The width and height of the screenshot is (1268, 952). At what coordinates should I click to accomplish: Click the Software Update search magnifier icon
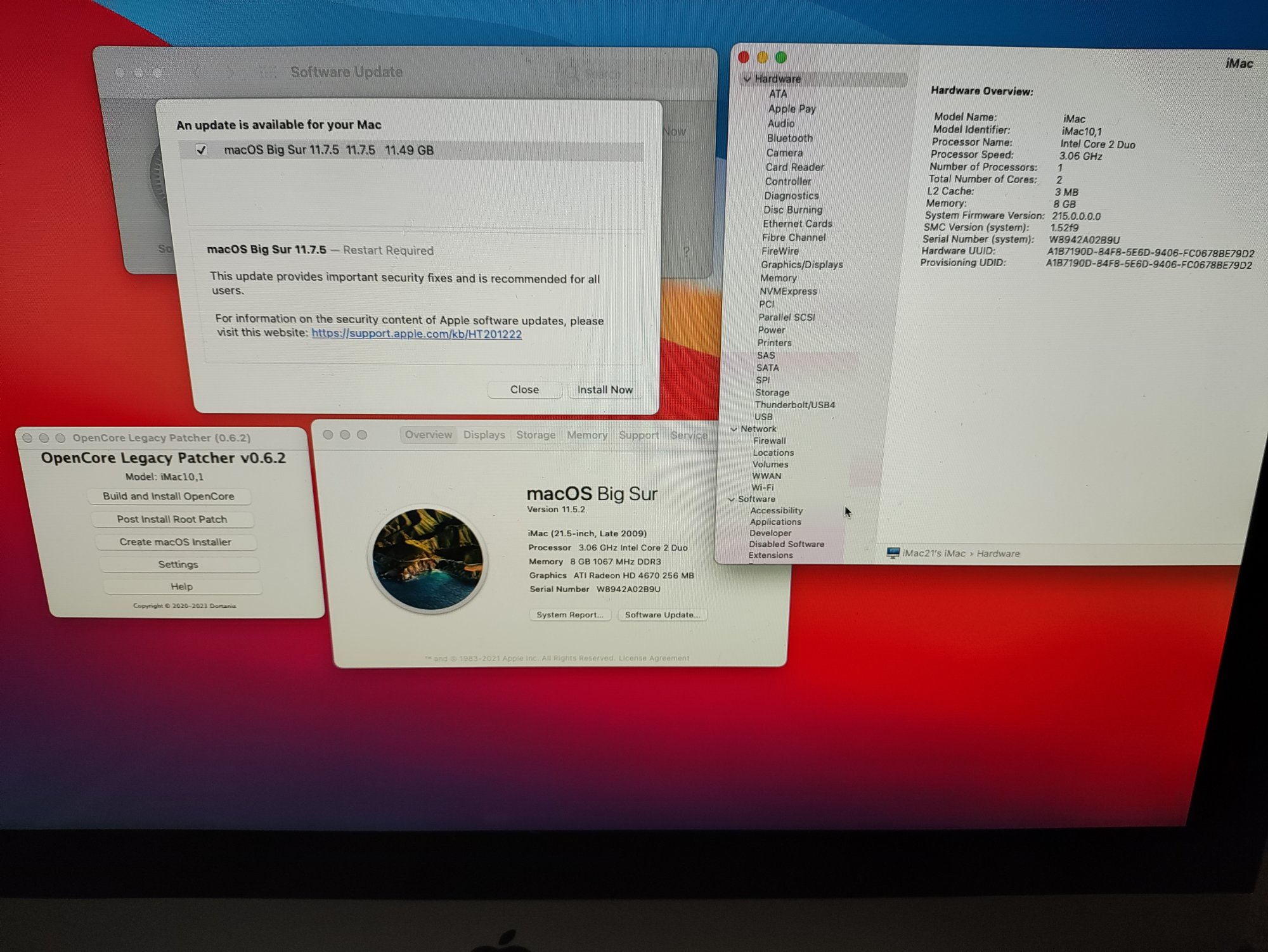point(571,74)
